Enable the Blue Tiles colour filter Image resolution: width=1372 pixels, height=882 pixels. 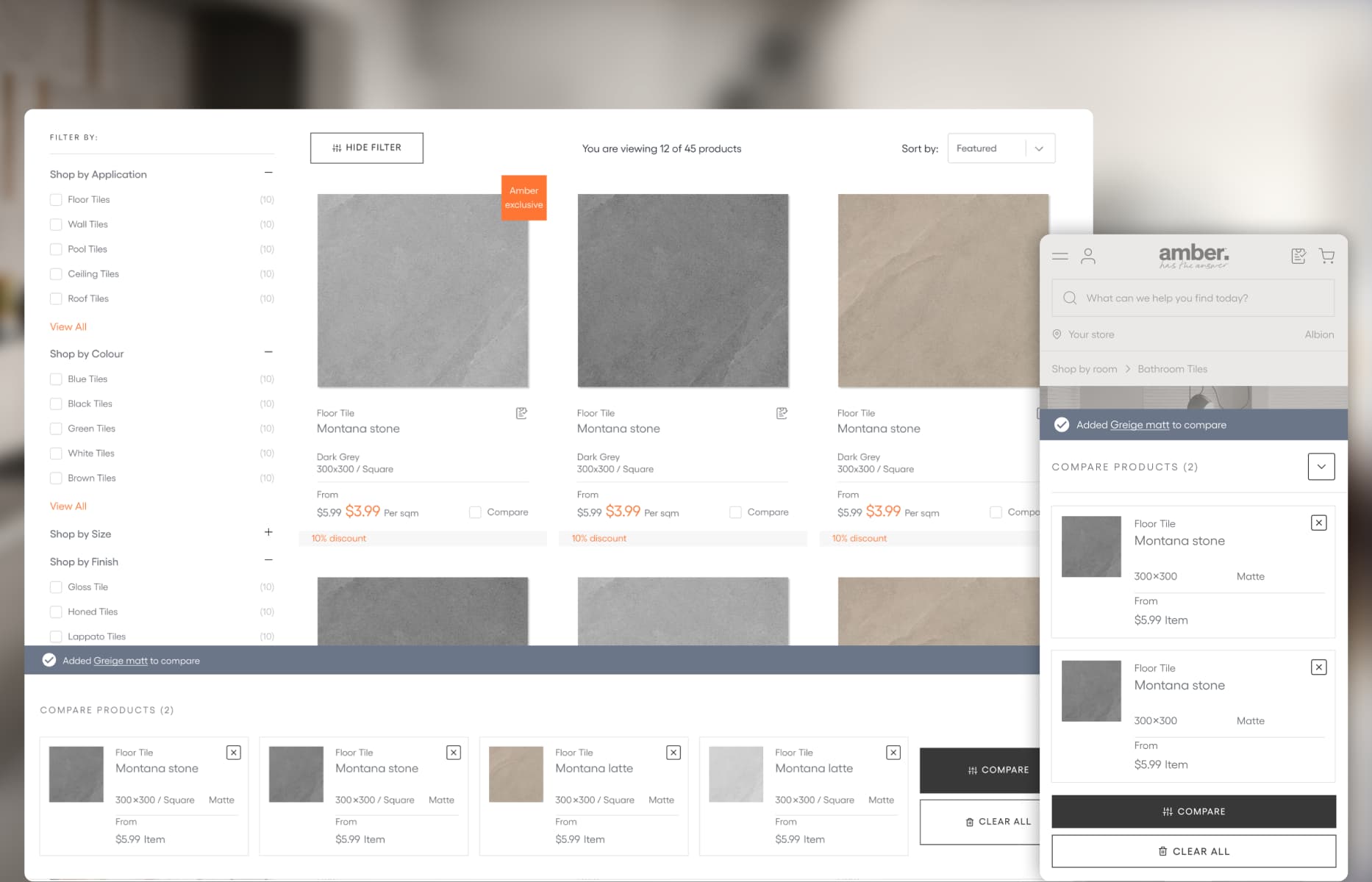tap(56, 379)
